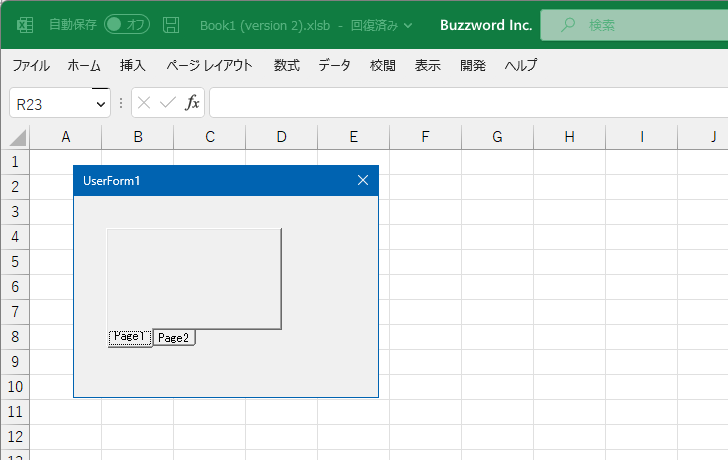This screenshot has width=728, height=460.
Task: Expand the Name Box dropdown arrow
Action: click(100, 103)
